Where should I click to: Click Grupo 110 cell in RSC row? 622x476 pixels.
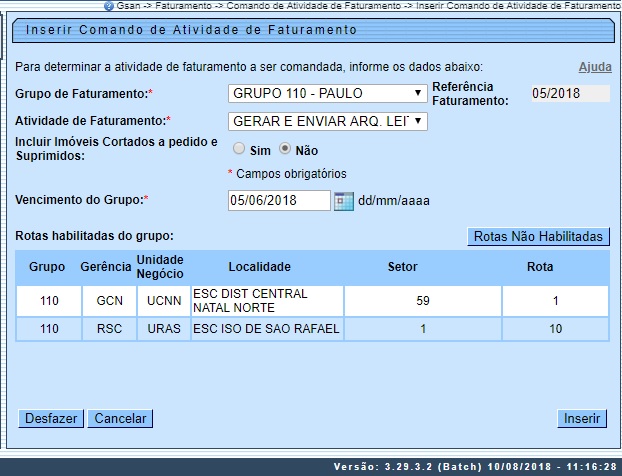(x=49, y=329)
